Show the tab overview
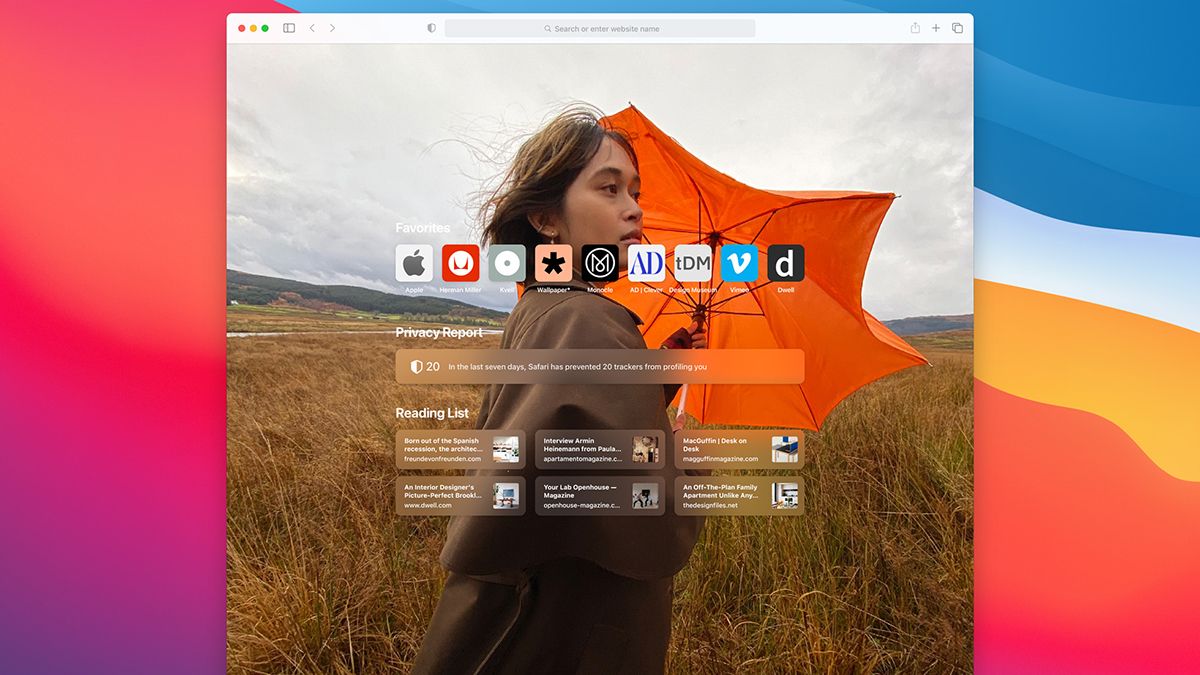Screen dimensions: 1200x675 (957, 28)
